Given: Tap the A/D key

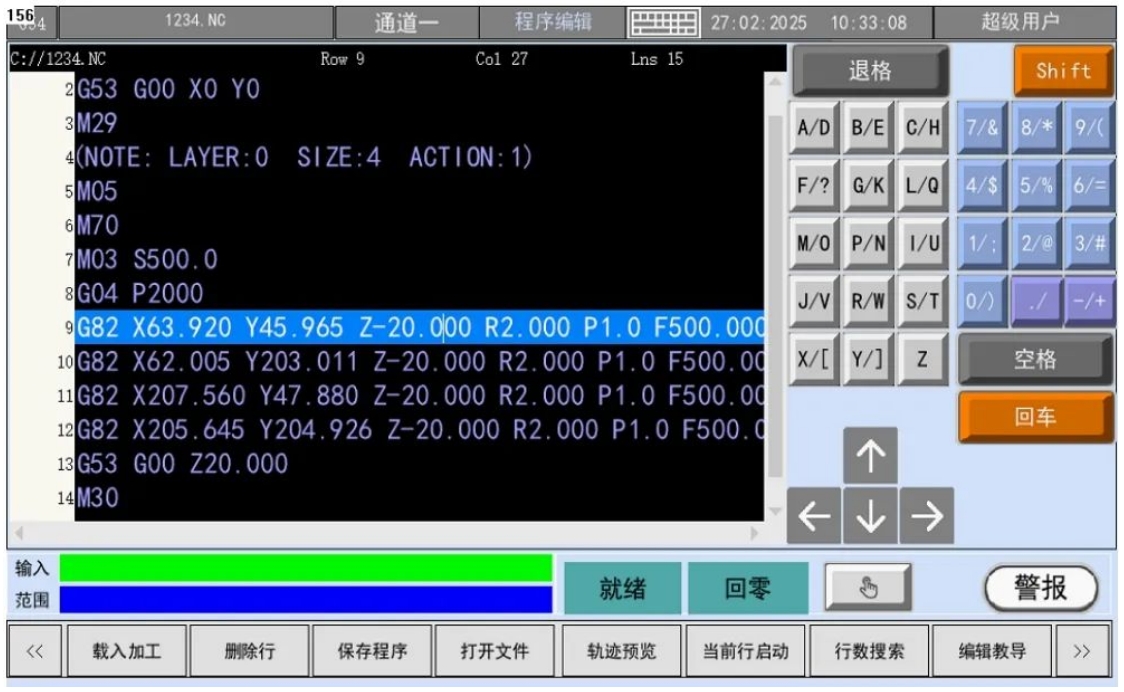Looking at the screenshot, I should coord(814,128).
